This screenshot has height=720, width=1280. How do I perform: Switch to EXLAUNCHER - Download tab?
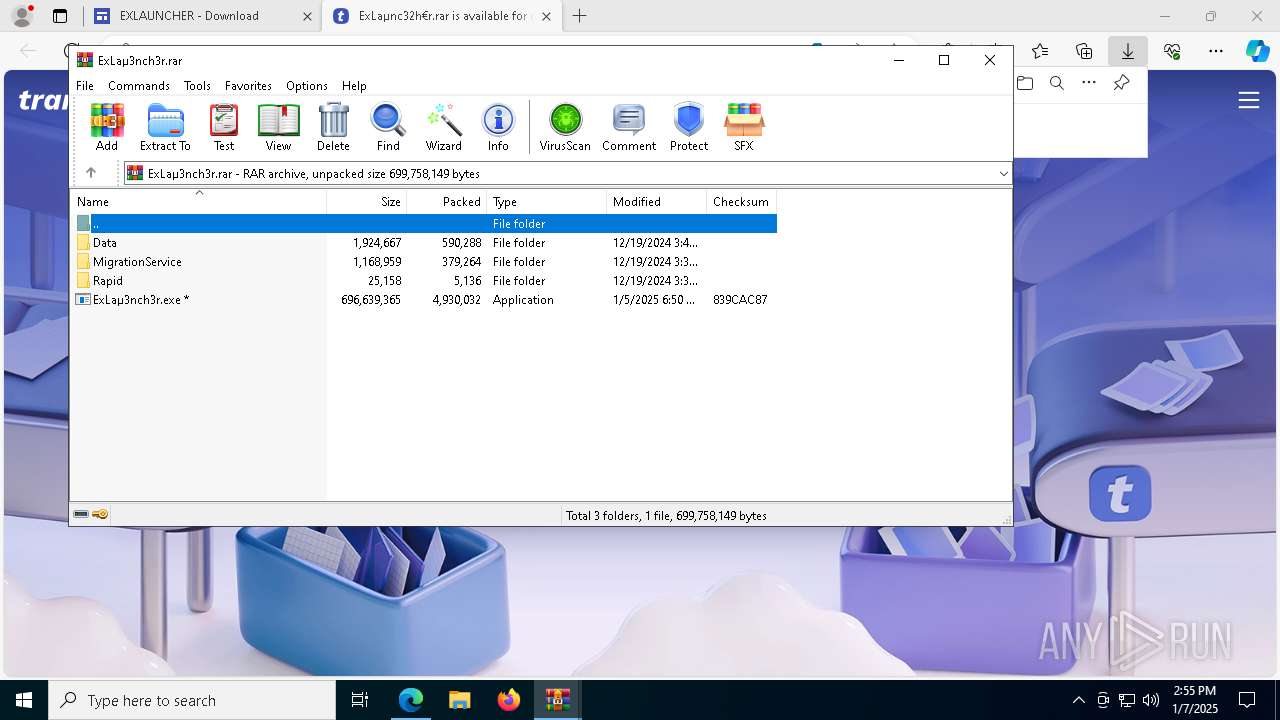coord(203,16)
